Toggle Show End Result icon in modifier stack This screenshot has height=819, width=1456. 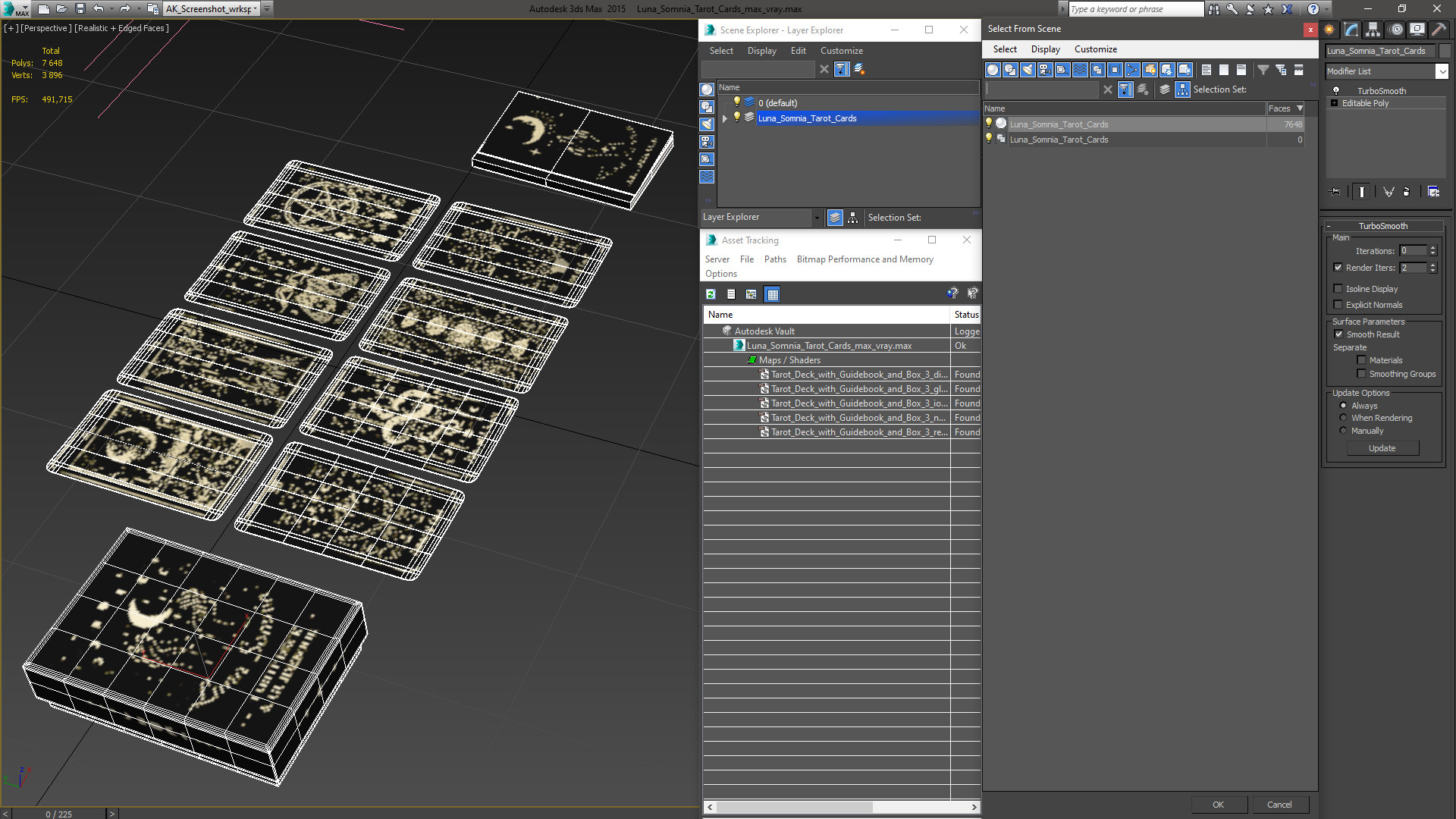click(x=1362, y=192)
